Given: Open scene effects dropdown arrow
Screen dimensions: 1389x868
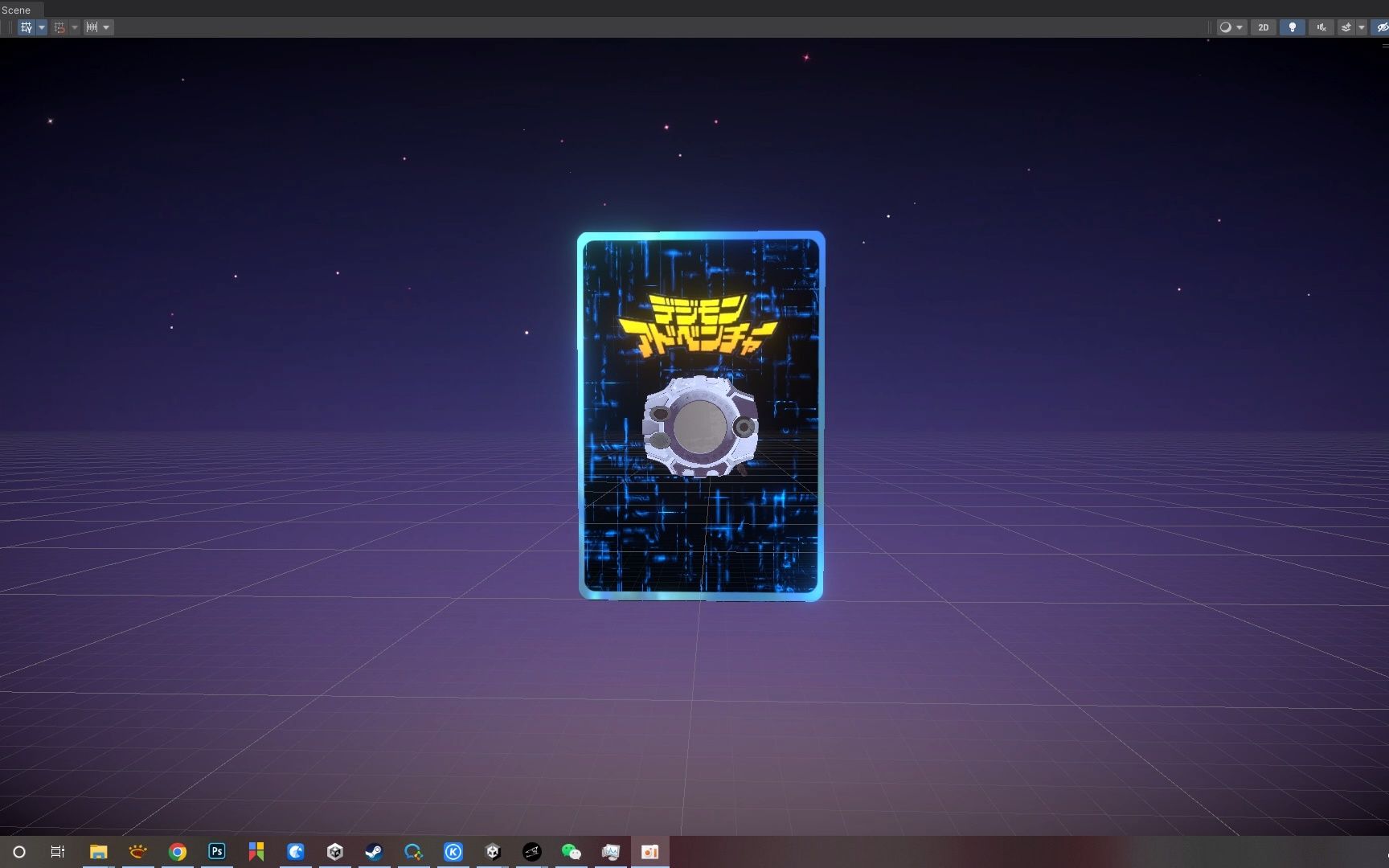Looking at the screenshot, I should pos(1362,27).
